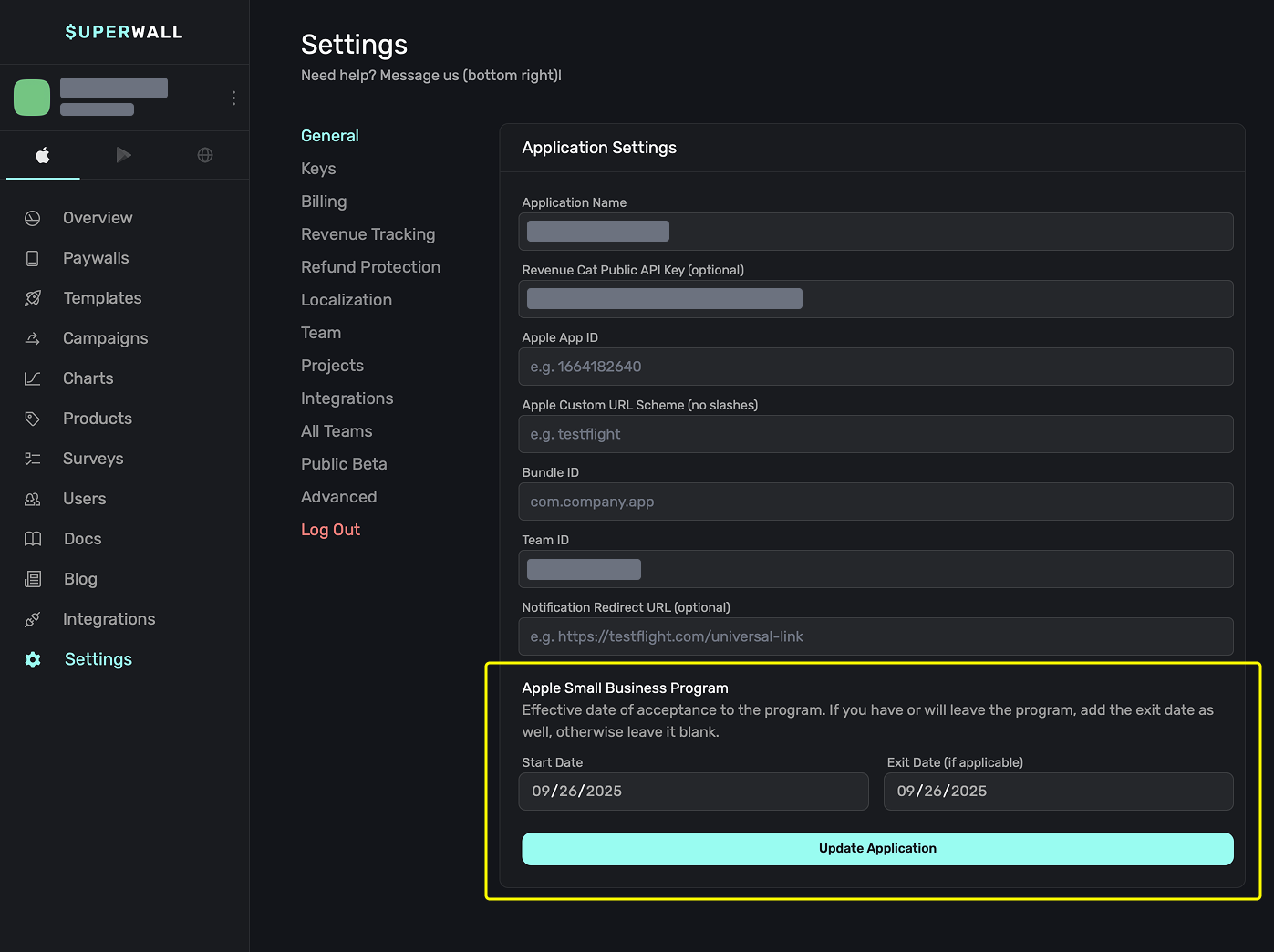
Task: Click the Apple App ID input field
Action: [x=875, y=367]
